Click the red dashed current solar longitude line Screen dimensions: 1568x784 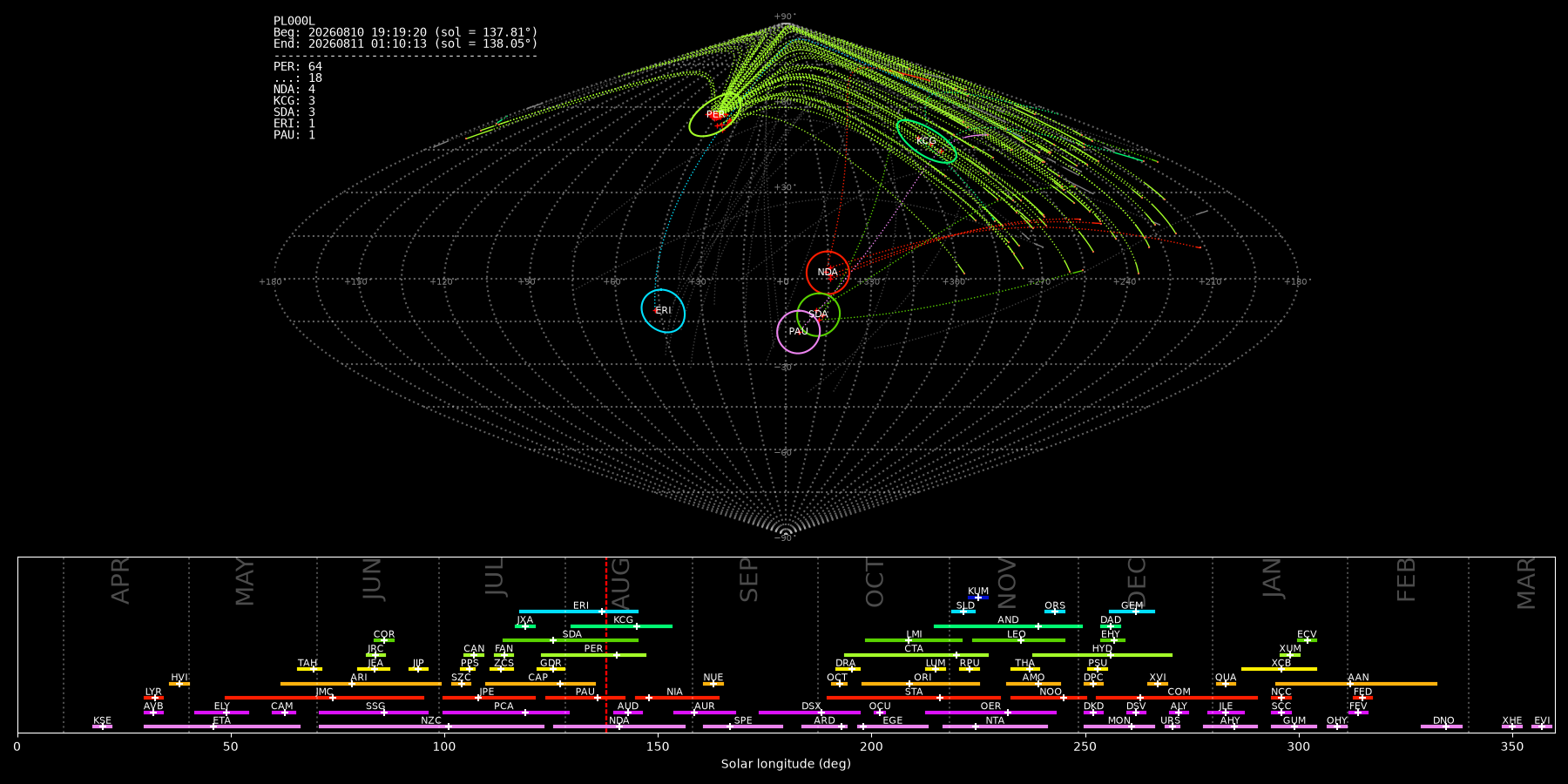click(x=606, y=645)
